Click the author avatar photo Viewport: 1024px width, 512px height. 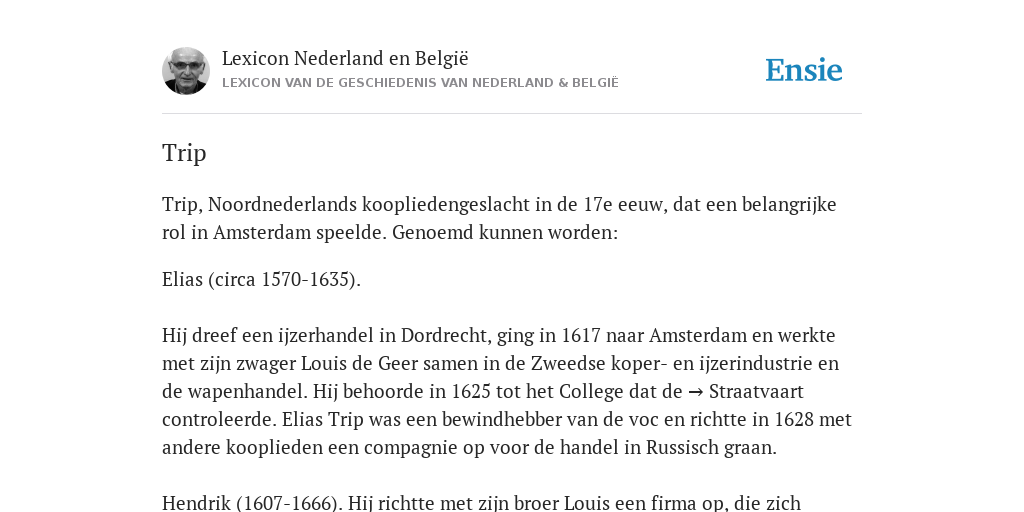[x=186, y=71]
